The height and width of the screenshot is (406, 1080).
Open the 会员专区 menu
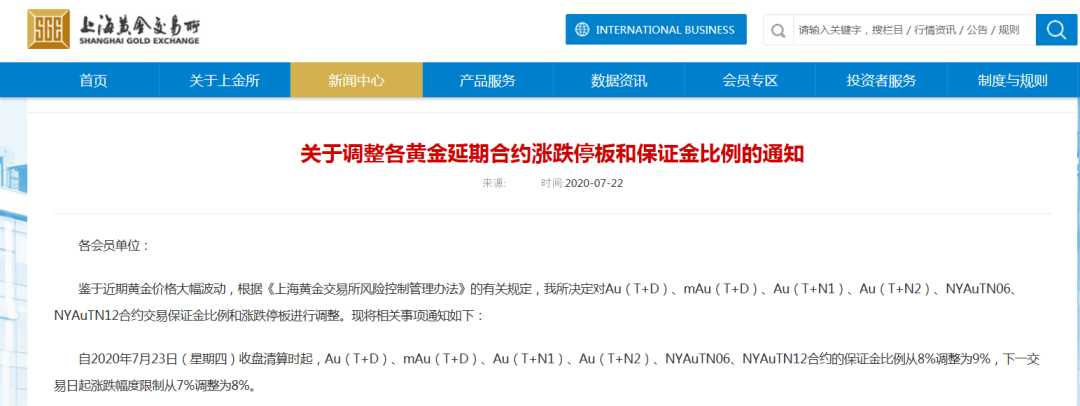pyautogui.click(x=750, y=80)
